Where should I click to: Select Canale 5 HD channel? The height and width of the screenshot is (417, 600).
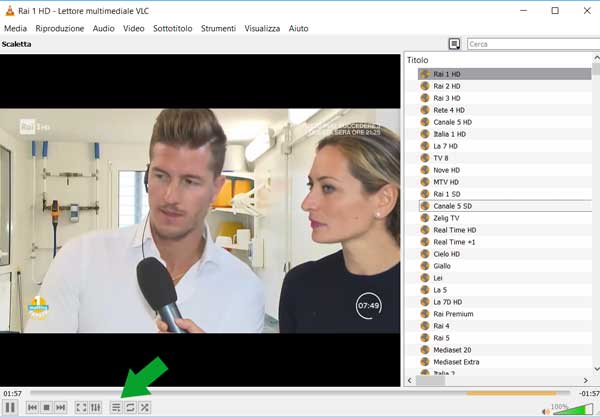click(504, 122)
